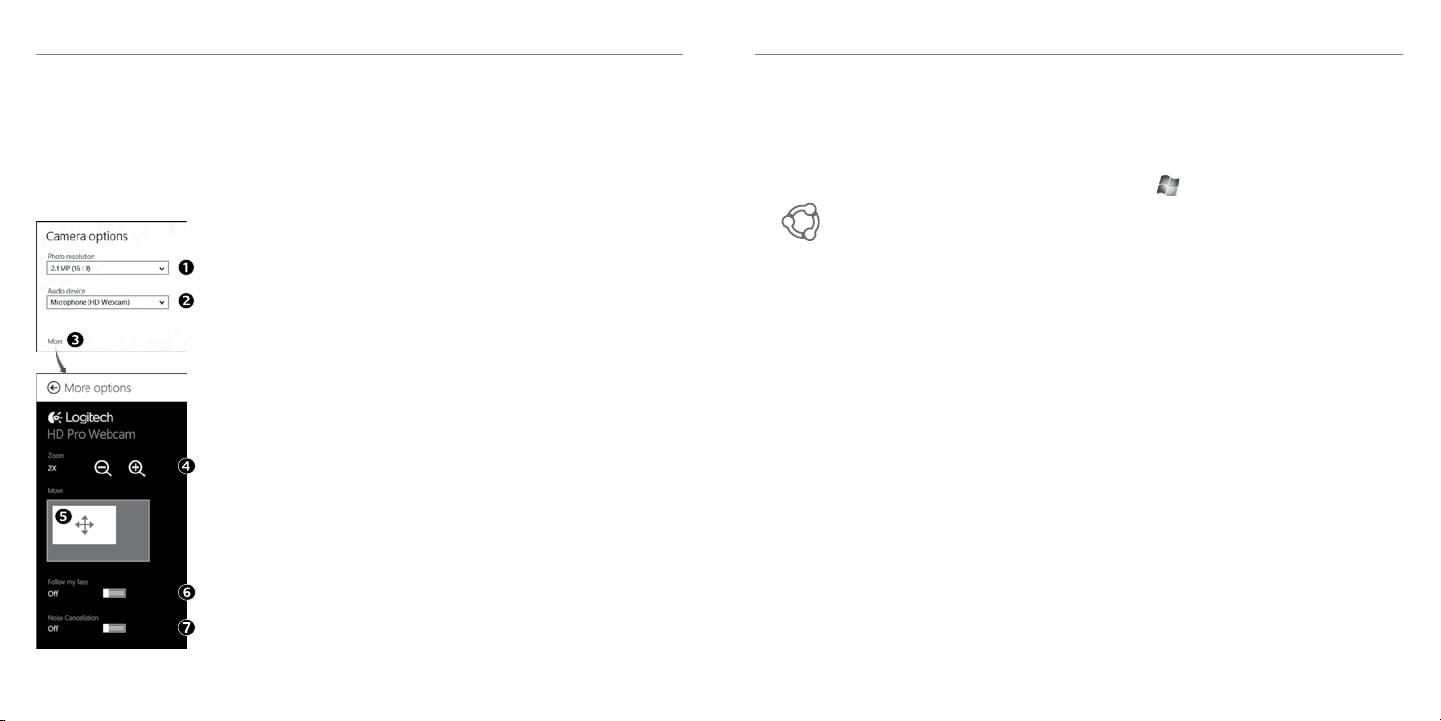Click the More options header text
Image resolution: width=1441 pixels, height=721 pixels.
[97, 388]
